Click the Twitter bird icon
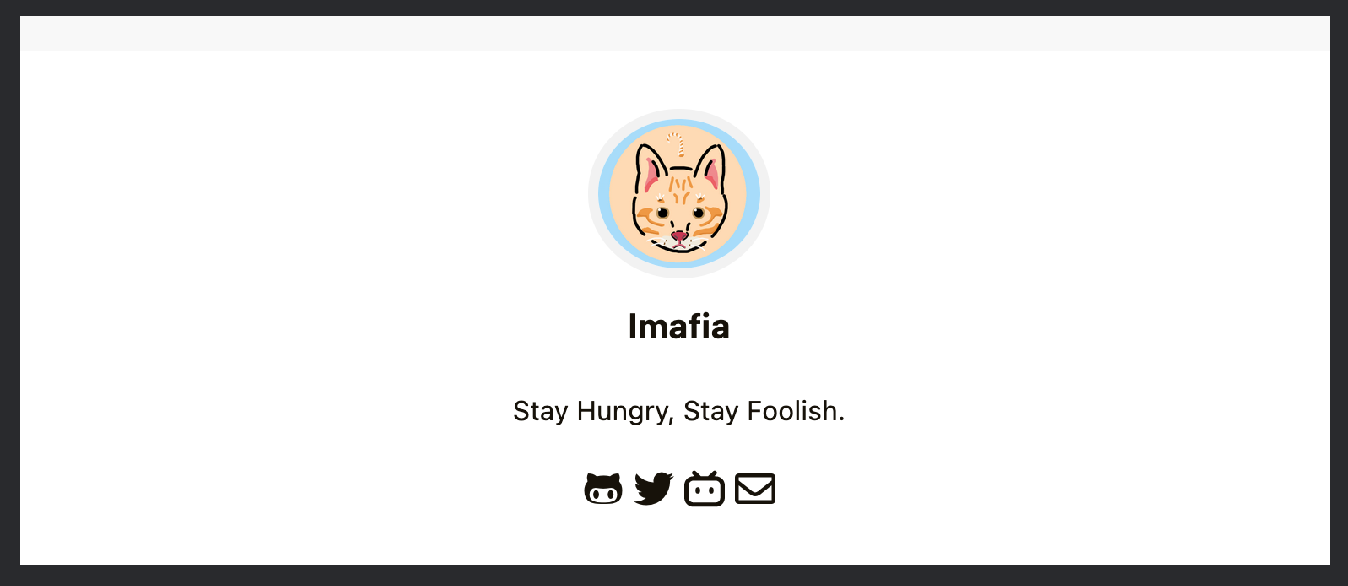 (653, 489)
